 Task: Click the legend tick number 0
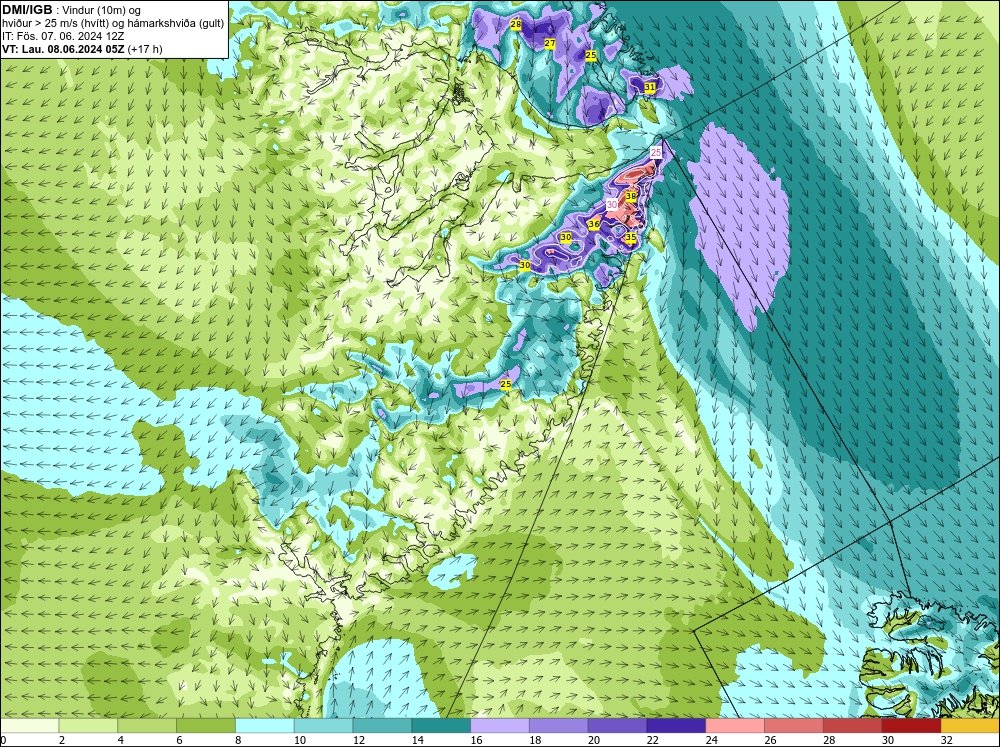3,740
